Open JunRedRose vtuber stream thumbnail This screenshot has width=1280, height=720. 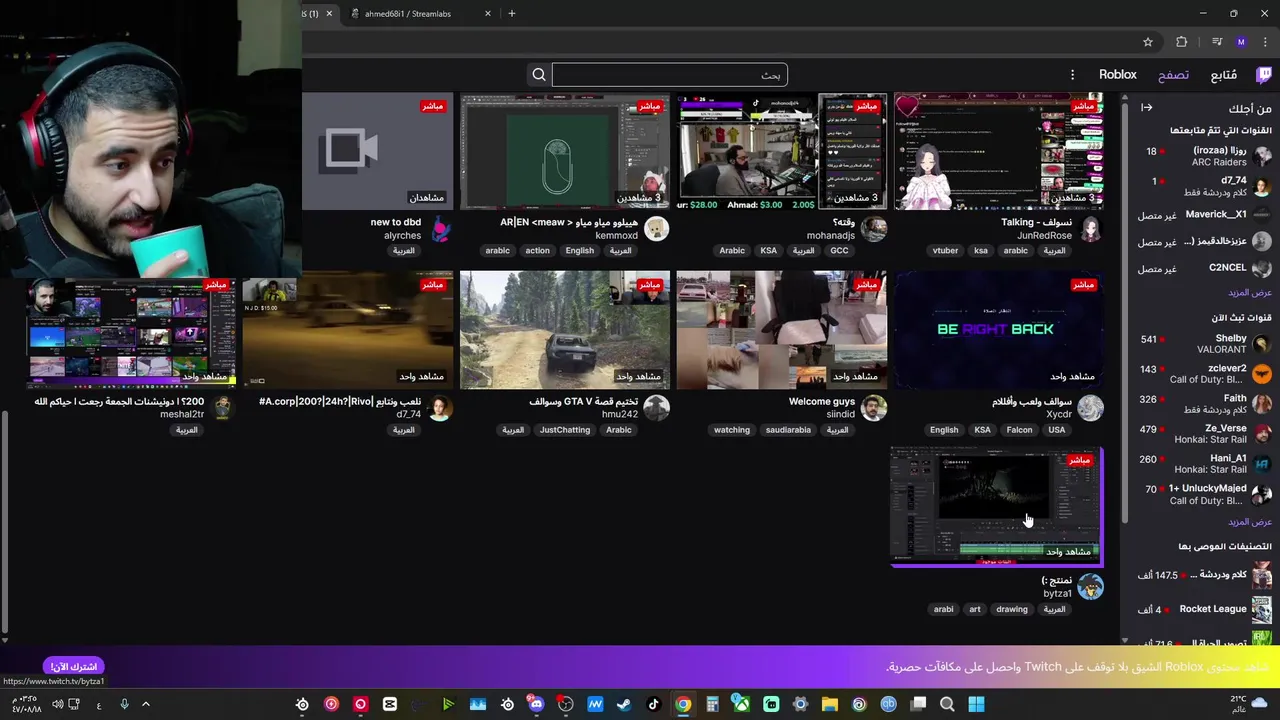click(x=997, y=152)
